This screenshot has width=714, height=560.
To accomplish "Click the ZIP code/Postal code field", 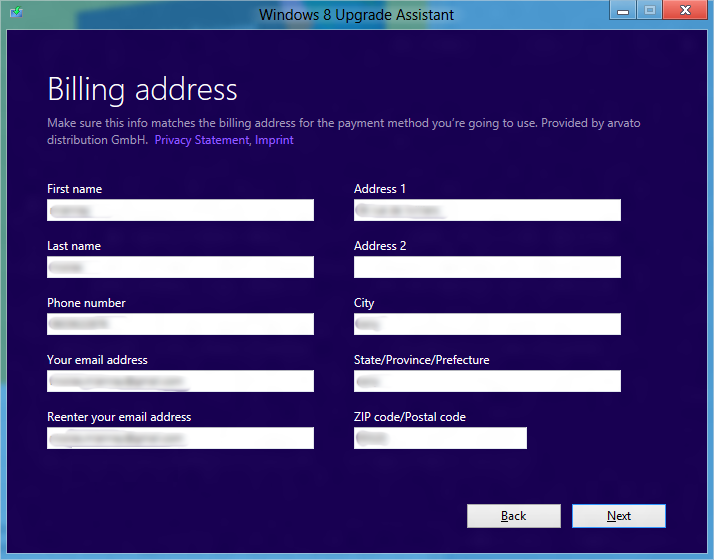I will click(440, 438).
